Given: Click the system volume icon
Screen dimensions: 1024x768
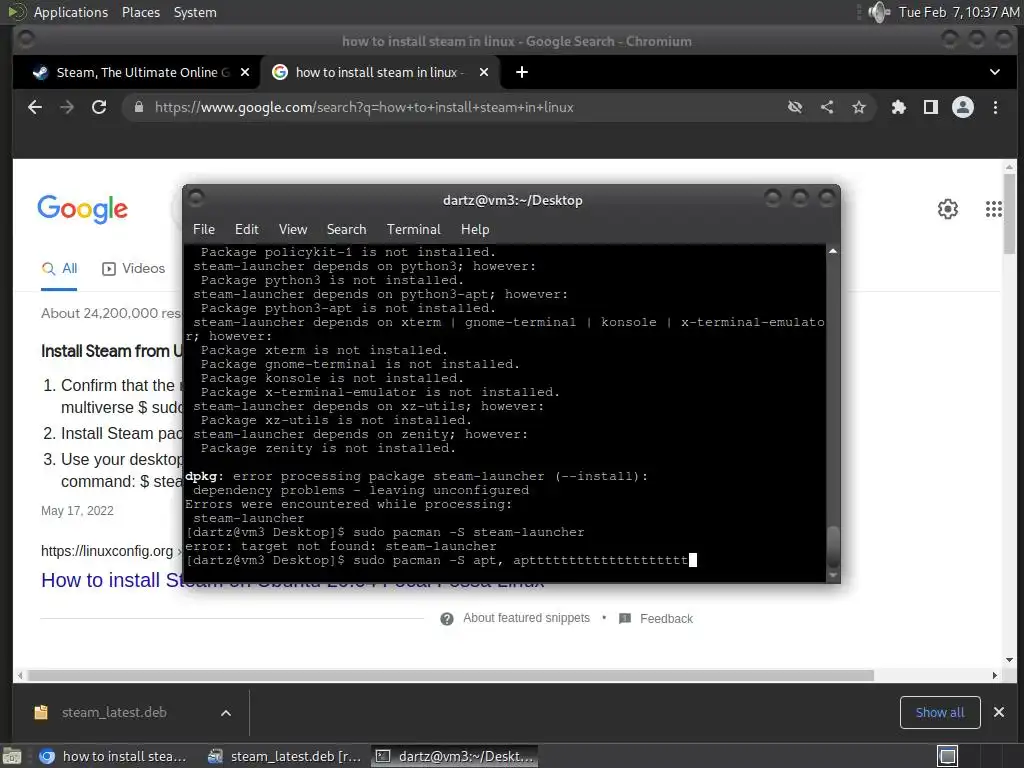Looking at the screenshot, I should point(879,12).
